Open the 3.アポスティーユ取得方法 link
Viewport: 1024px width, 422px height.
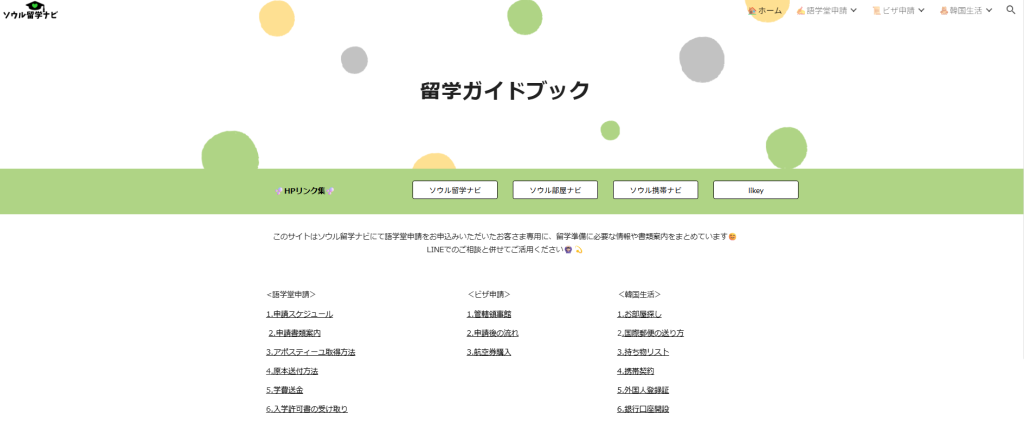(311, 352)
